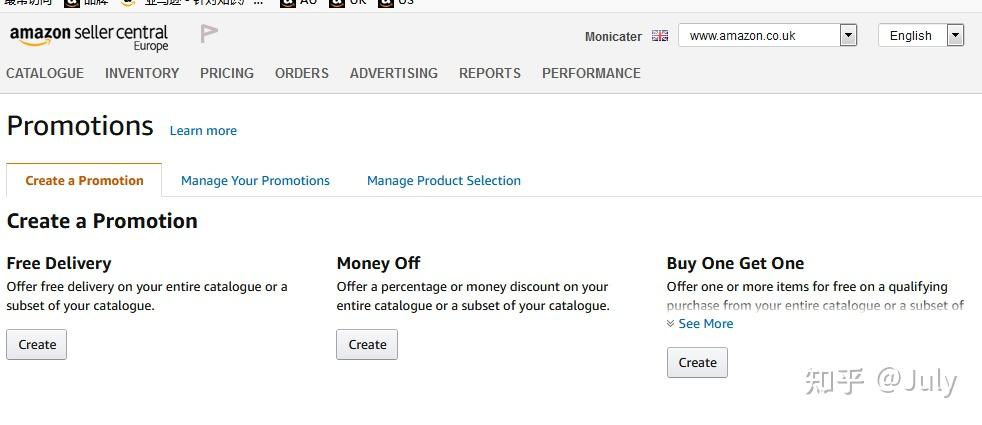Click the UK flag icon next to Monicater

coord(660,36)
